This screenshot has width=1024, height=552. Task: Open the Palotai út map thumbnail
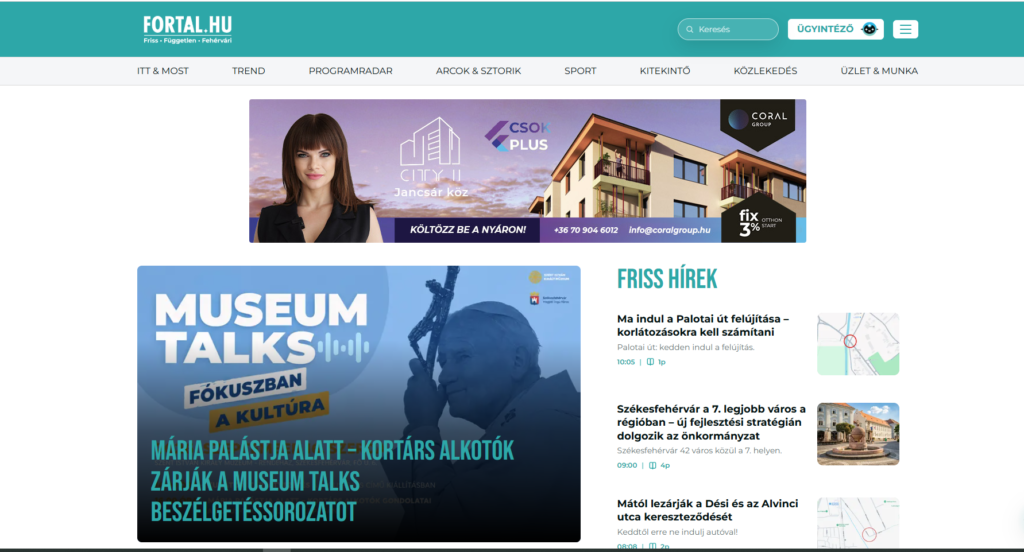click(x=858, y=344)
